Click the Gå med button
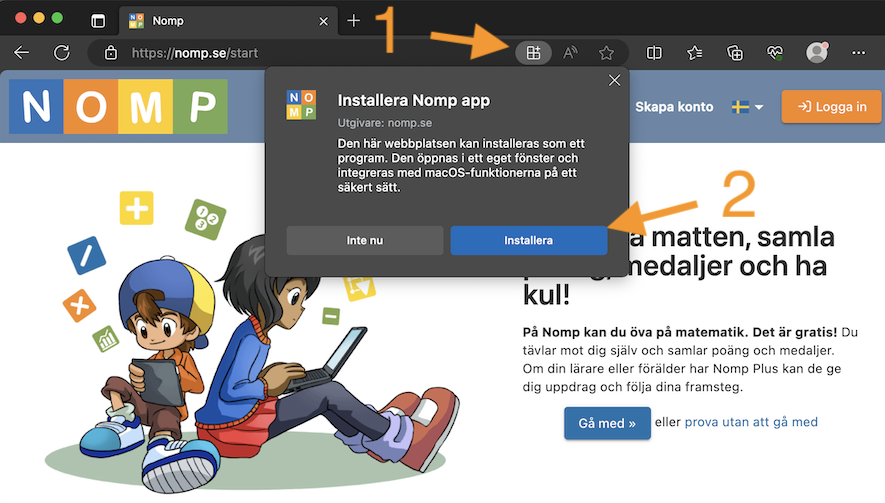 [x=607, y=423]
